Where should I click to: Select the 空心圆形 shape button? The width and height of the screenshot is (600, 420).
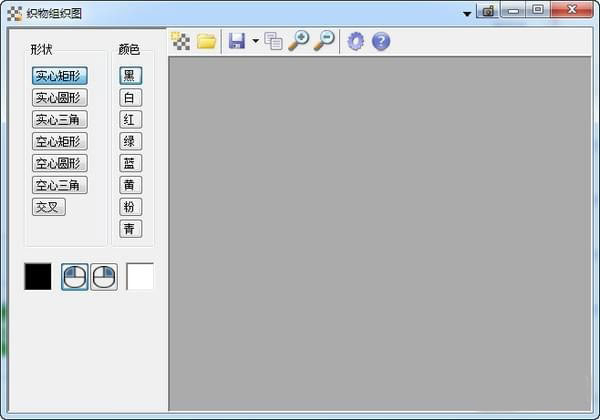[60, 163]
